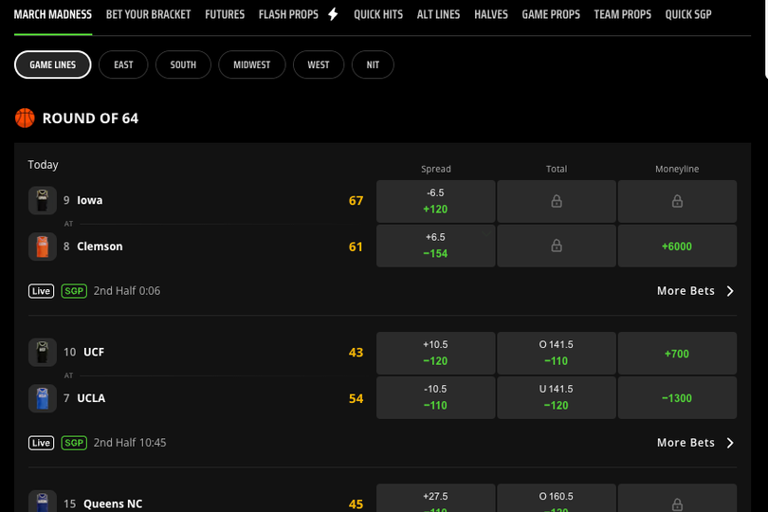Viewport: 768px width, 512px height.
Task: Bet Over 160.5 in Queens NC game
Action: [x=556, y=498]
